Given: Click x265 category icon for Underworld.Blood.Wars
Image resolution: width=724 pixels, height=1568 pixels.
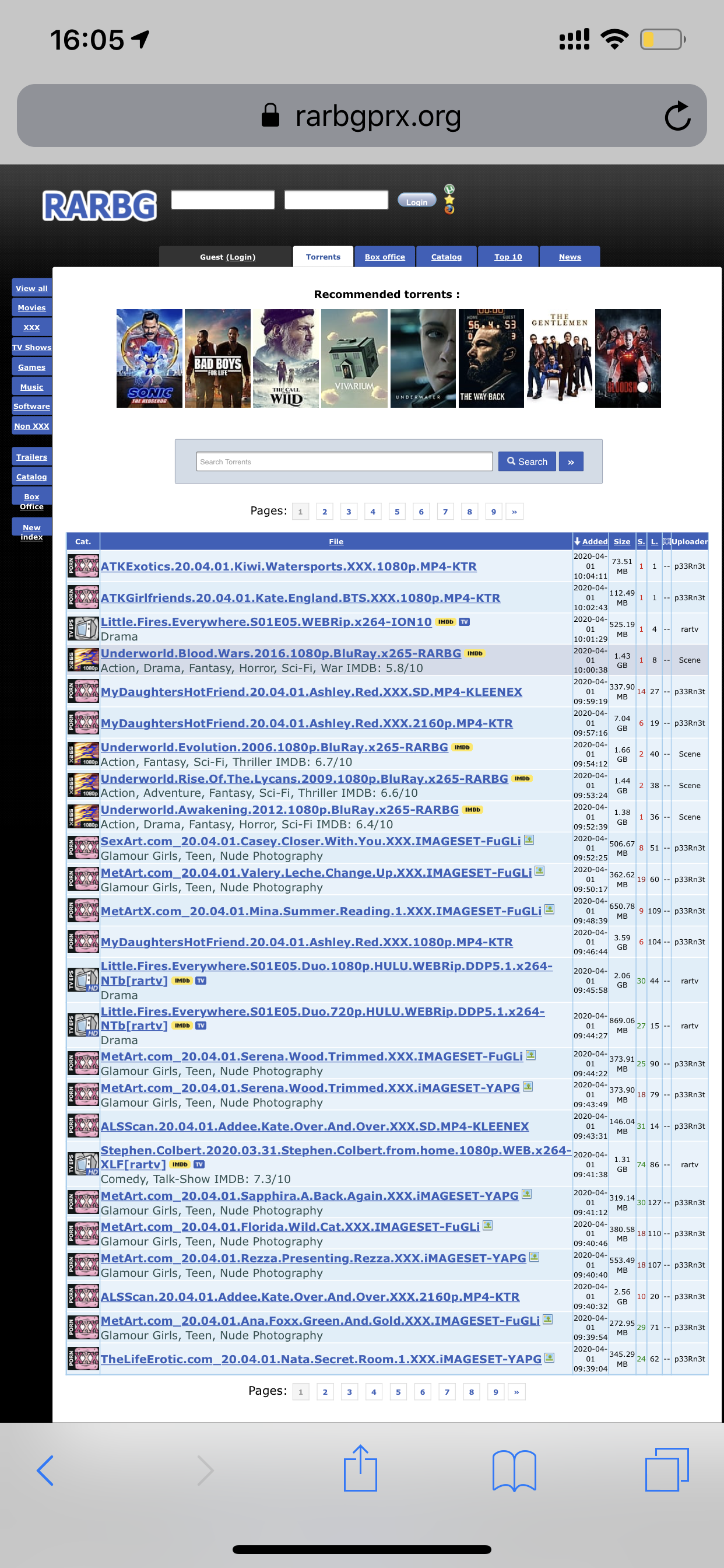Looking at the screenshot, I should [x=83, y=660].
